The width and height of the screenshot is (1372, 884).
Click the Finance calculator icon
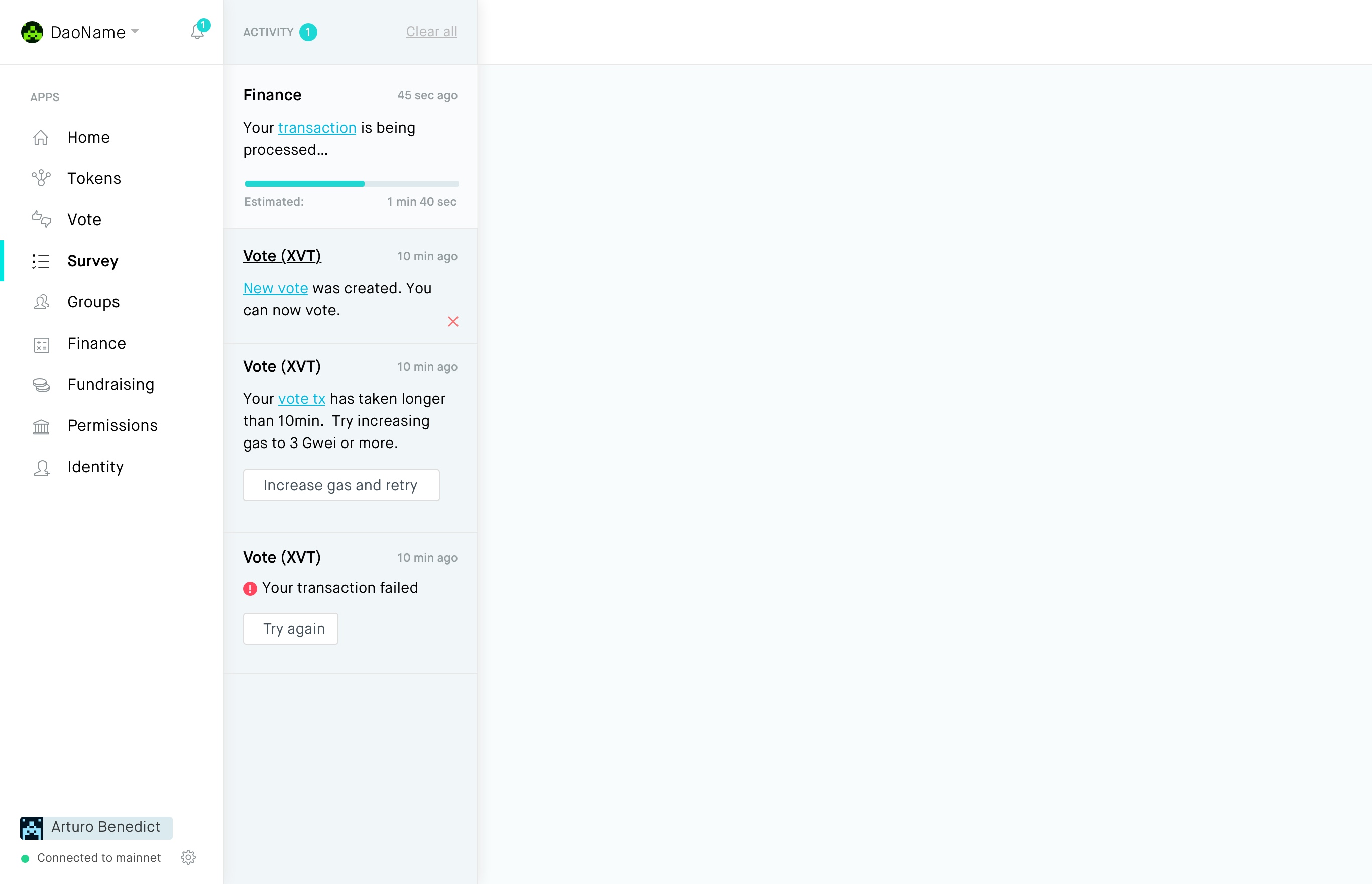(x=41, y=344)
